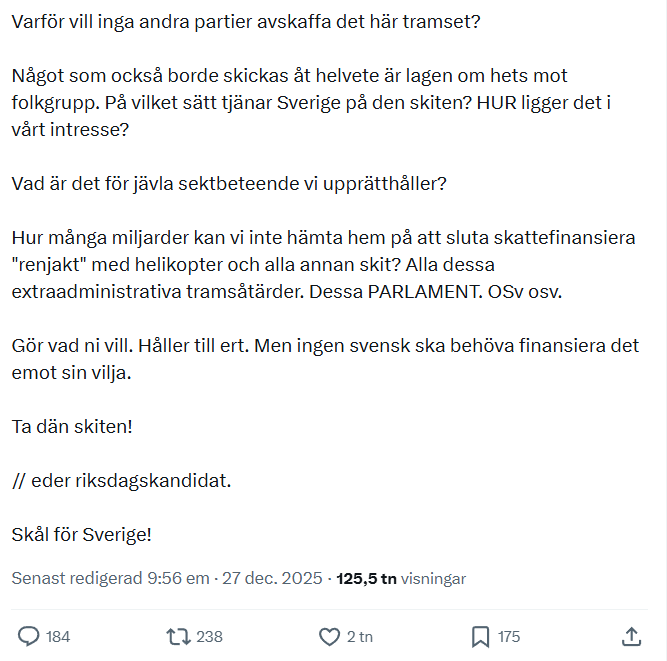Click the reply count 184

[x=58, y=637]
